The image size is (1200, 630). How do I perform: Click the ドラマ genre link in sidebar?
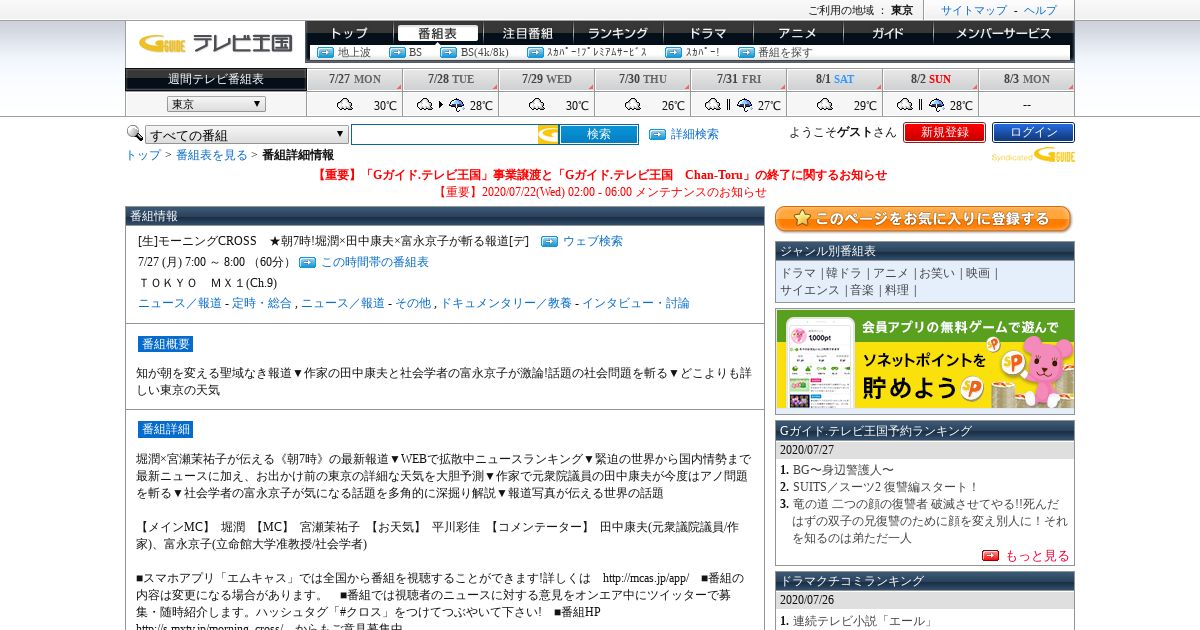(x=798, y=273)
